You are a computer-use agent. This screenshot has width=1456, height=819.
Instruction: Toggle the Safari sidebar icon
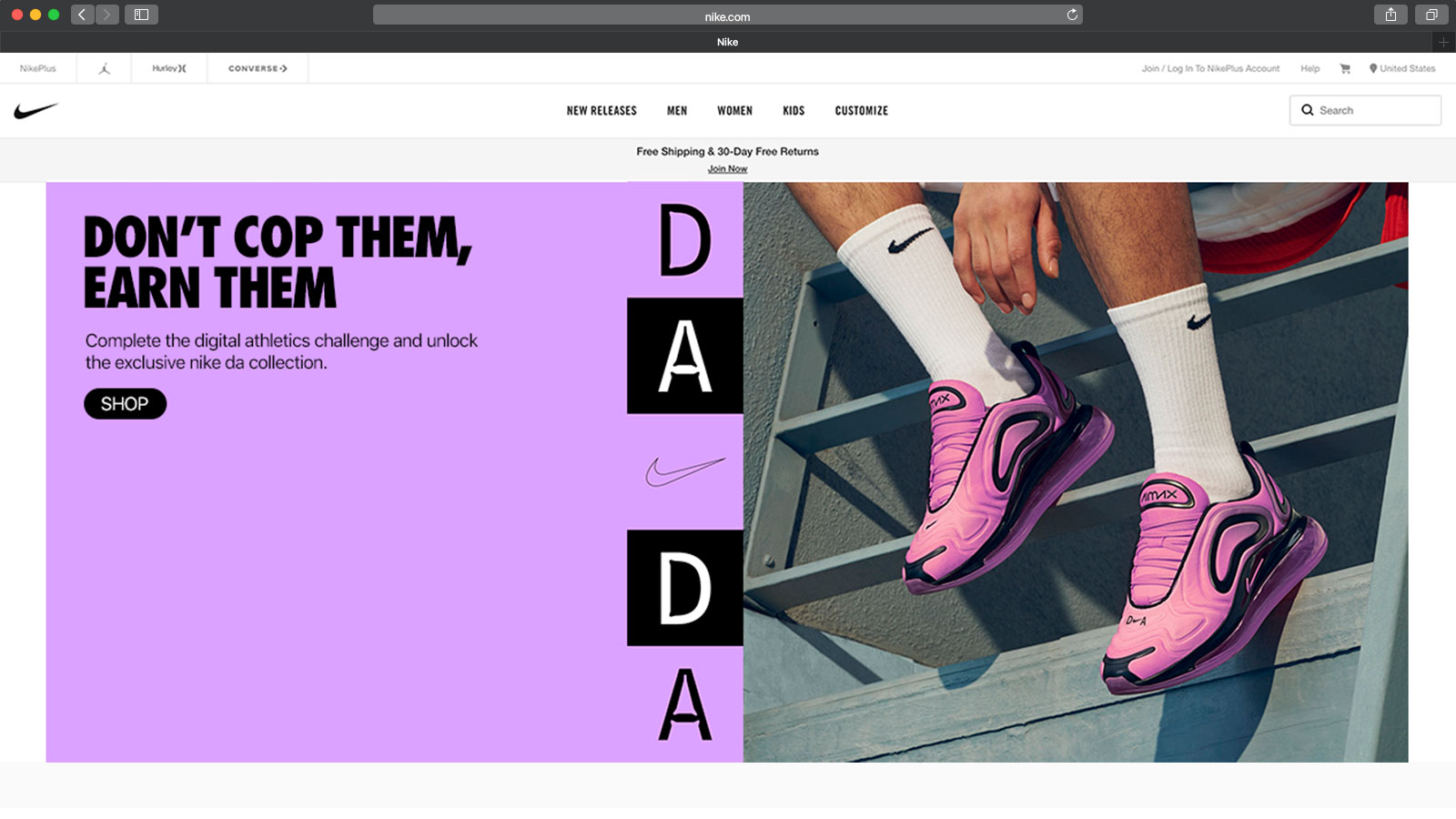coord(141,15)
